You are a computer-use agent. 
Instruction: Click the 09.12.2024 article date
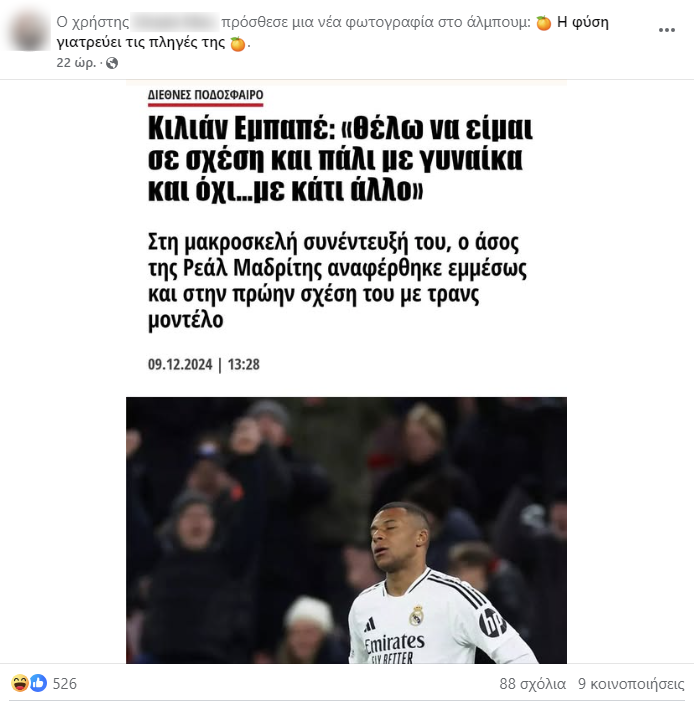[180, 364]
